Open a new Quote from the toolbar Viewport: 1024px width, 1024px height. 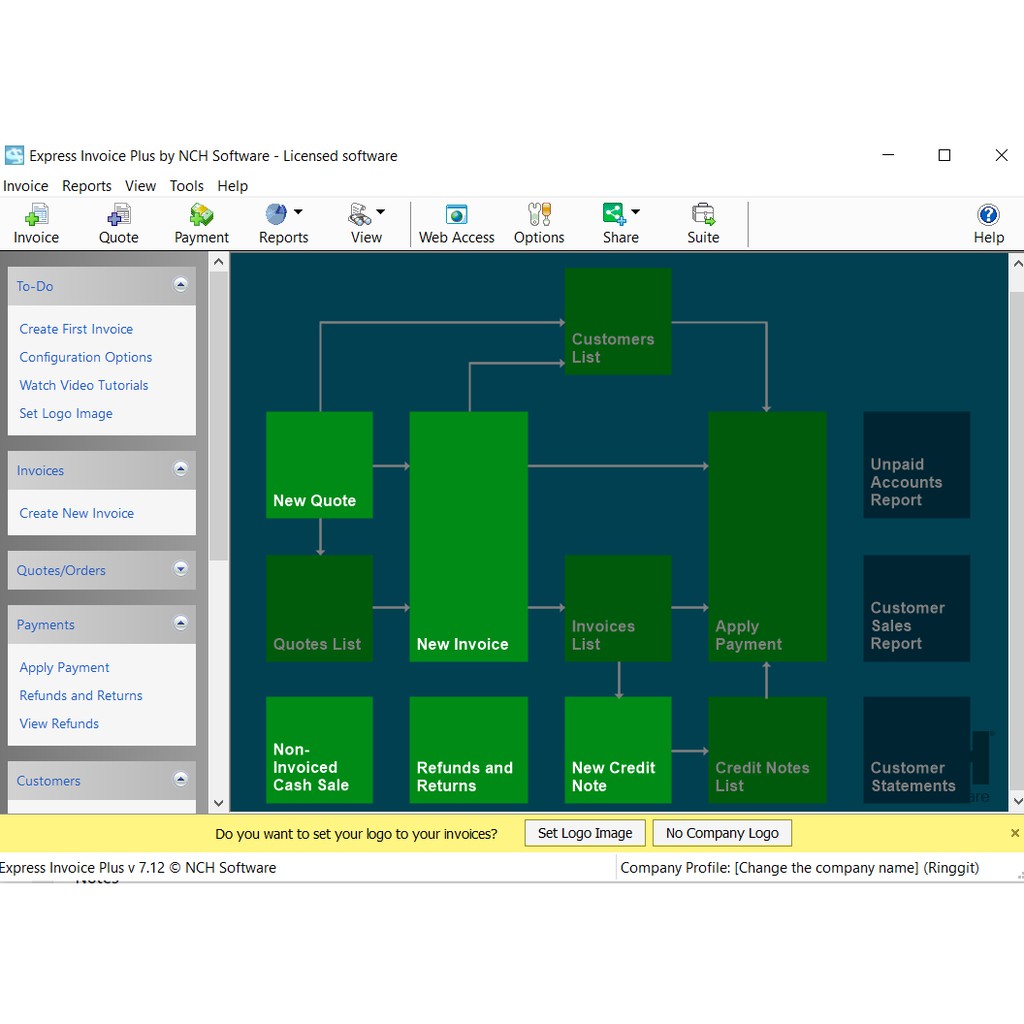[118, 215]
